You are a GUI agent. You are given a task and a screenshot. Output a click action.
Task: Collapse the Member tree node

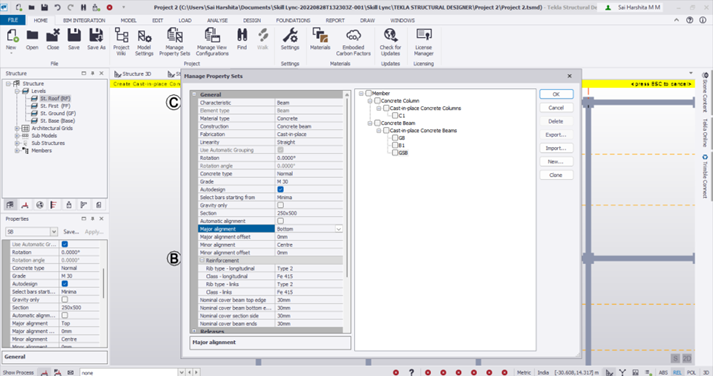(x=362, y=93)
